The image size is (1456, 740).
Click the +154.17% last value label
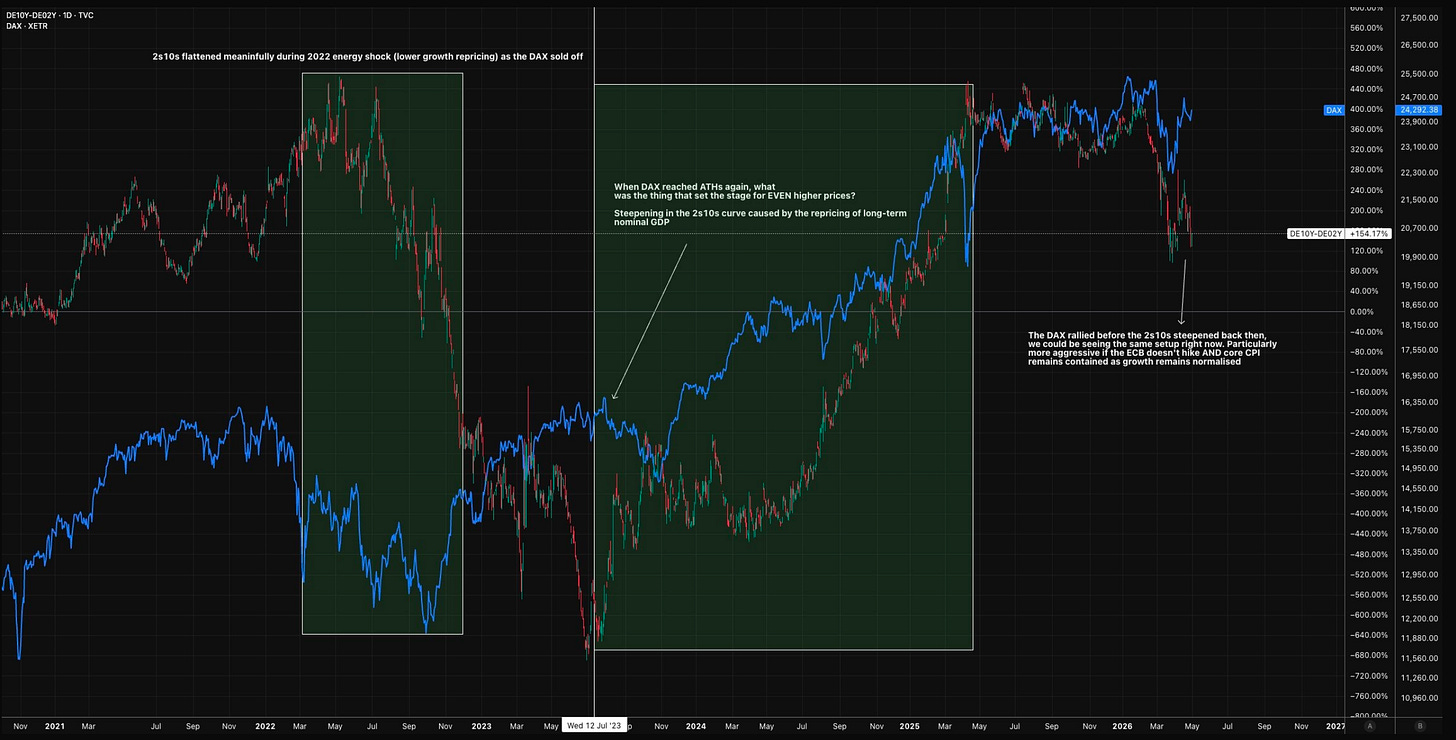(1370, 233)
